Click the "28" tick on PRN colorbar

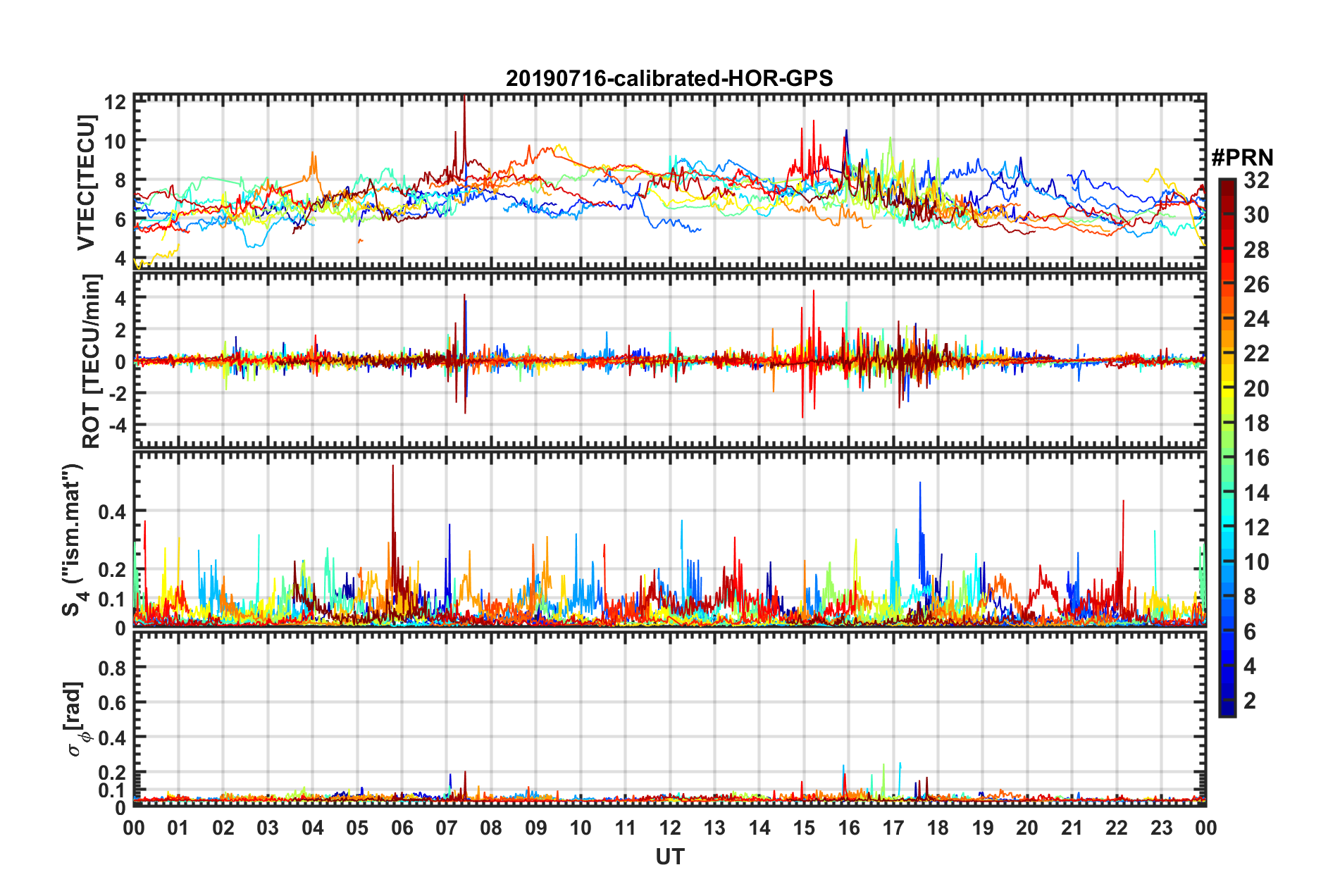pos(1256,250)
